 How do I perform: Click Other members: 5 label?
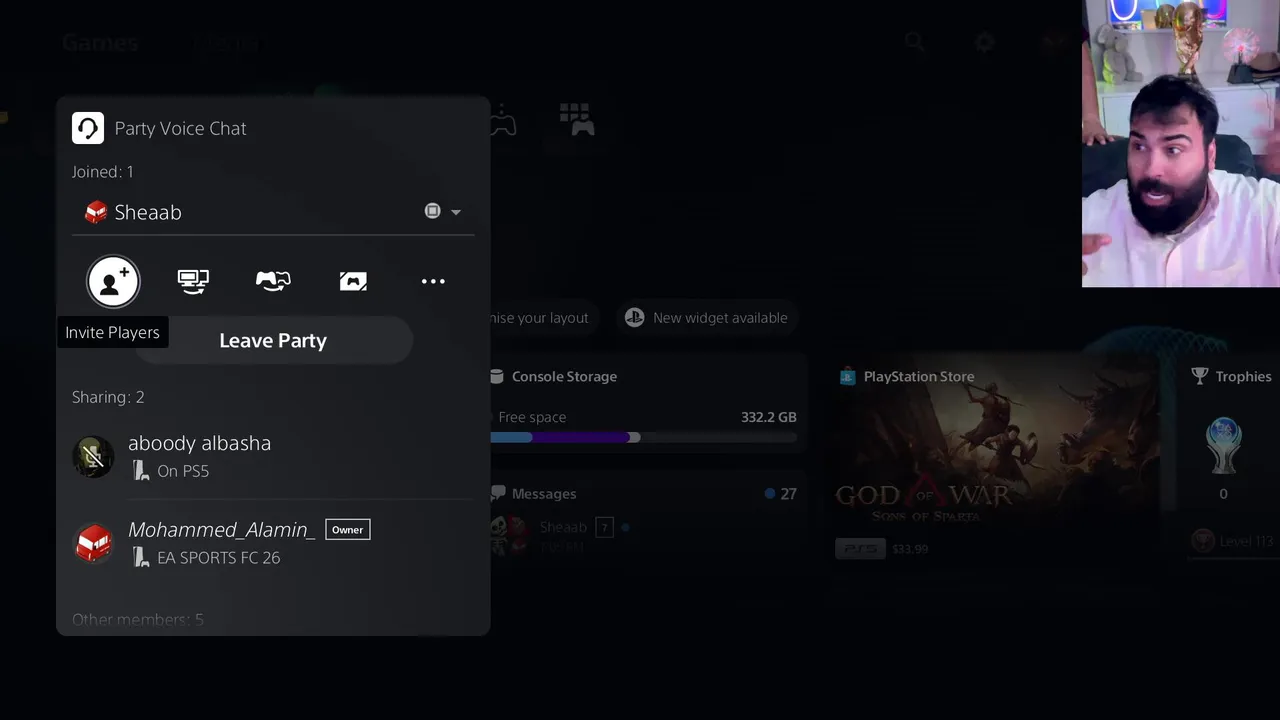[x=138, y=620]
